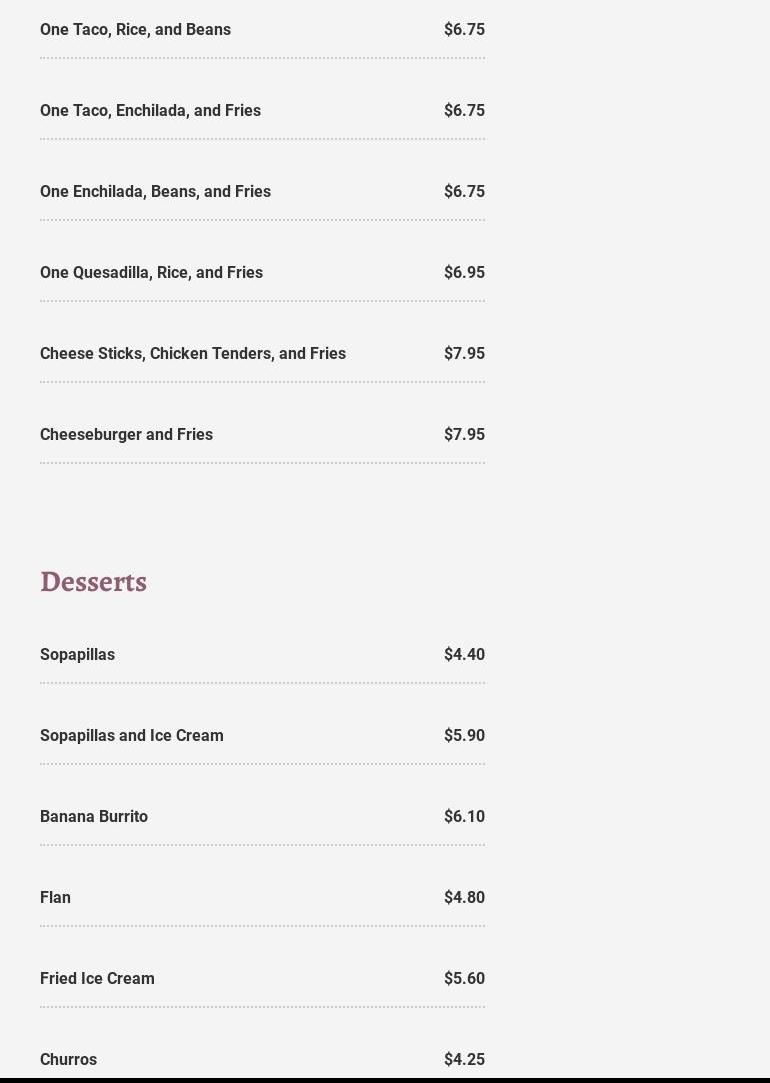Click the Banana Burrito dessert
This screenshot has width=770, height=1083.
coord(94,817)
